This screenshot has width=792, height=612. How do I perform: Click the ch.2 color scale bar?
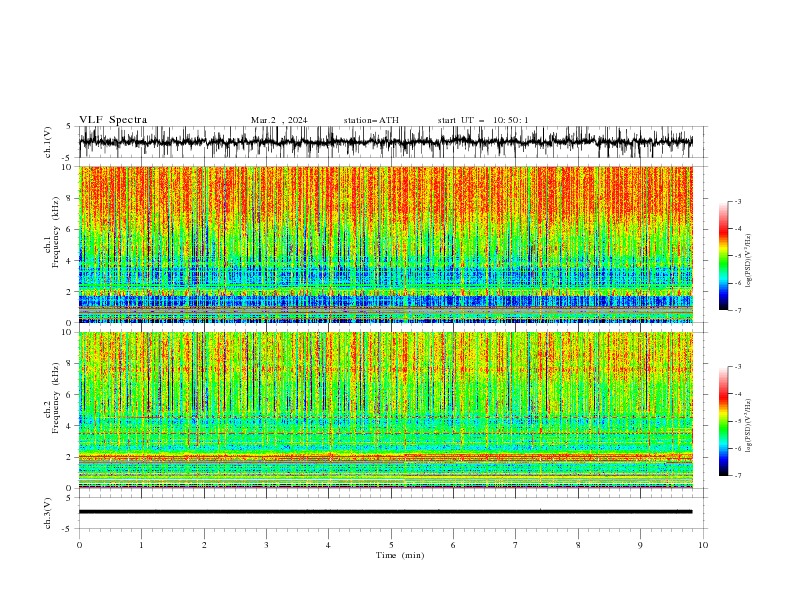pyautogui.click(x=723, y=421)
